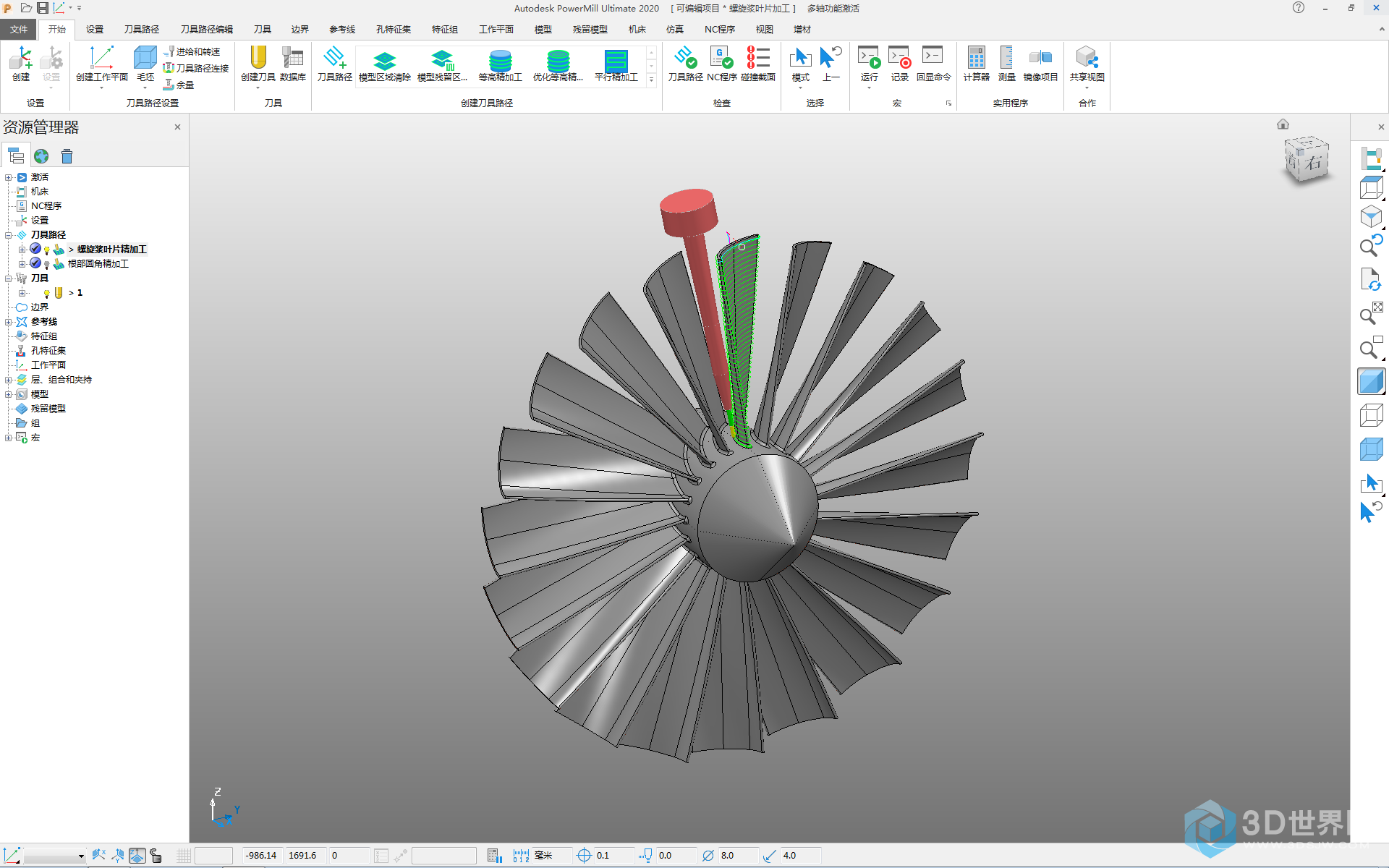Screen dimensions: 1389x868
Task: Switch to the 刀具路径编辑 ribbon tab
Action: [207, 29]
